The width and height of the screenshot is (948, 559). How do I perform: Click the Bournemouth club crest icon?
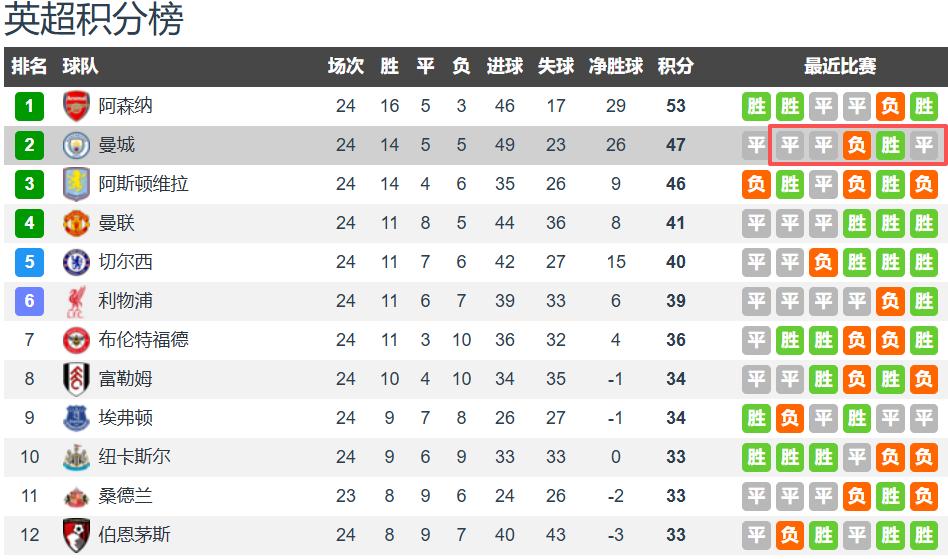[x=76, y=535]
